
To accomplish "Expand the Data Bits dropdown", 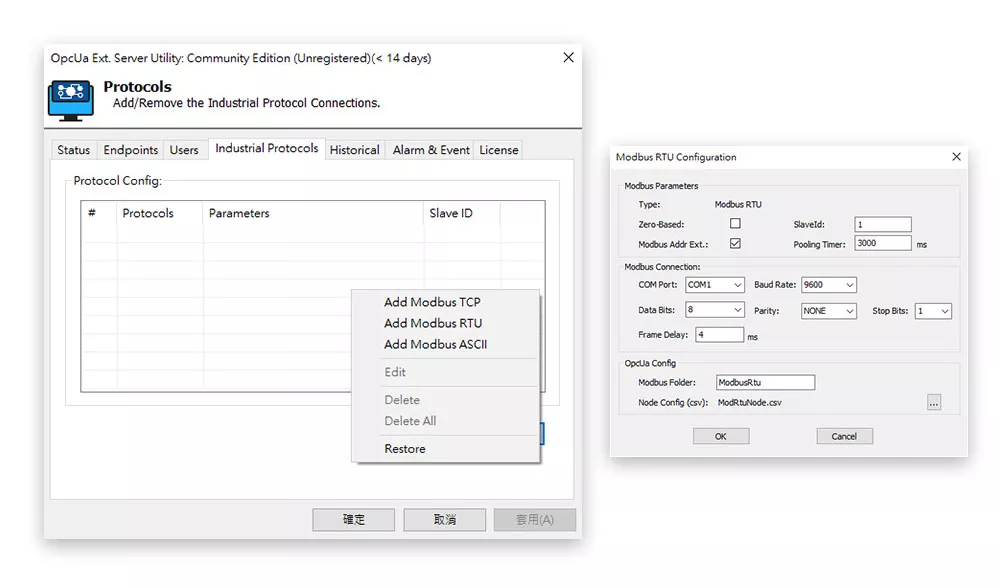I will [714, 310].
